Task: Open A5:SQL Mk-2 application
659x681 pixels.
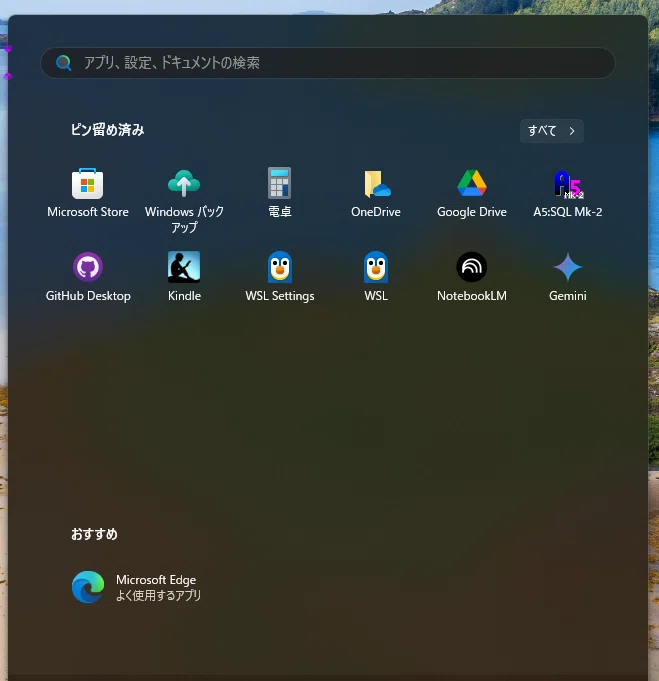Action: pyautogui.click(x=568, y=193)
